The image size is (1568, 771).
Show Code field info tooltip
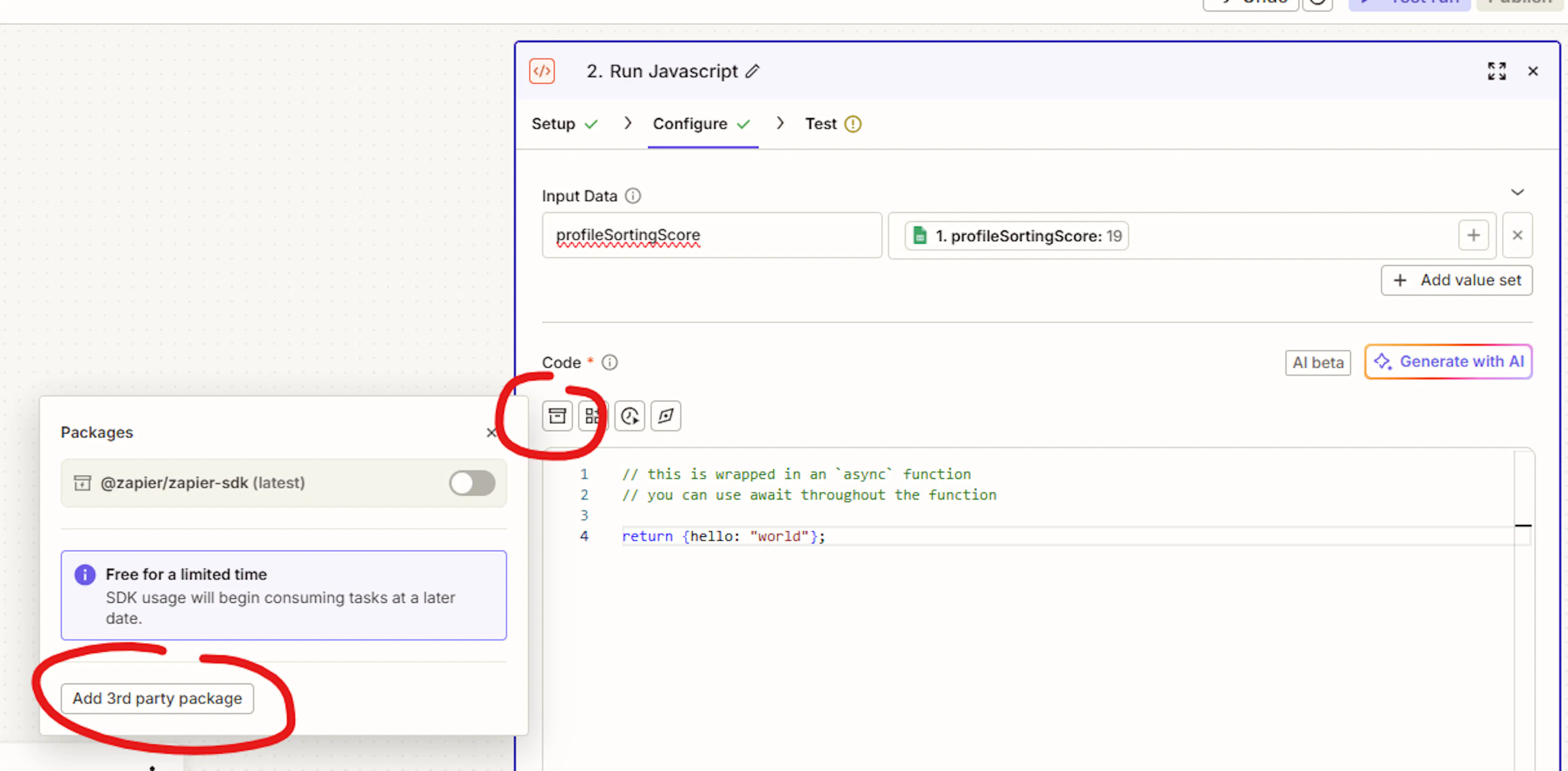[x=609, y=362]
